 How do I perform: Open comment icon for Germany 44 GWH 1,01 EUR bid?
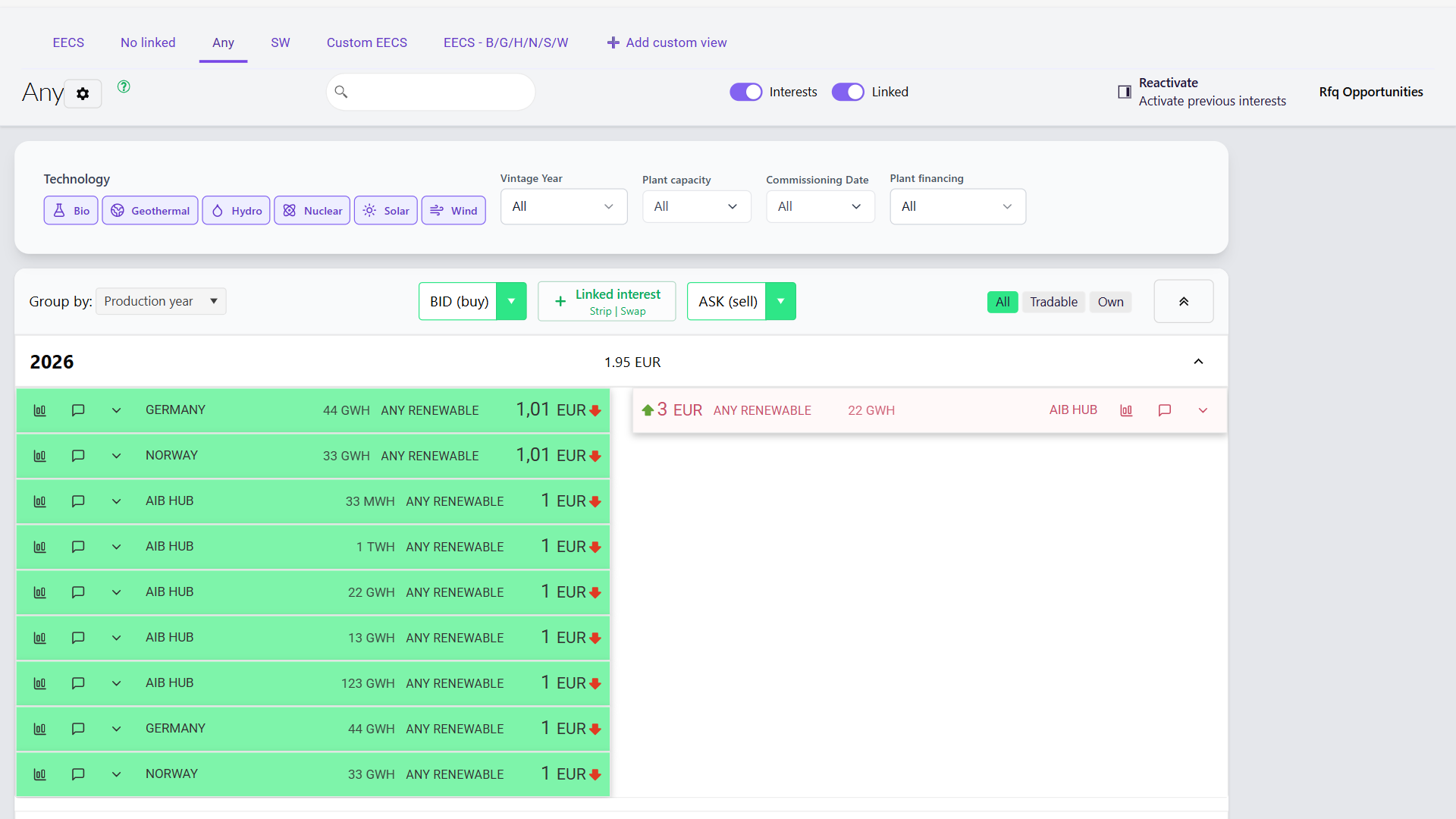[78, 410]
